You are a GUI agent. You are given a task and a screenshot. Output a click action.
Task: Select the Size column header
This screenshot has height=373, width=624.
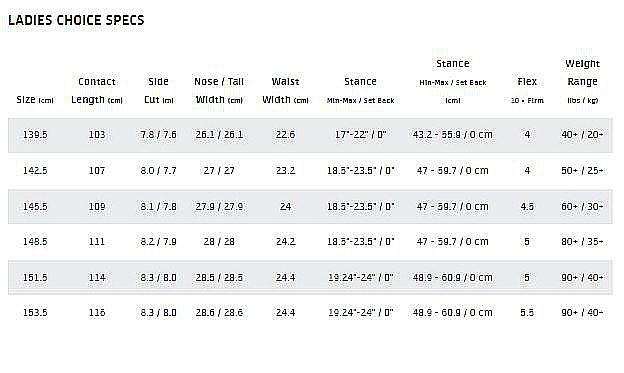tap(35, 100)
